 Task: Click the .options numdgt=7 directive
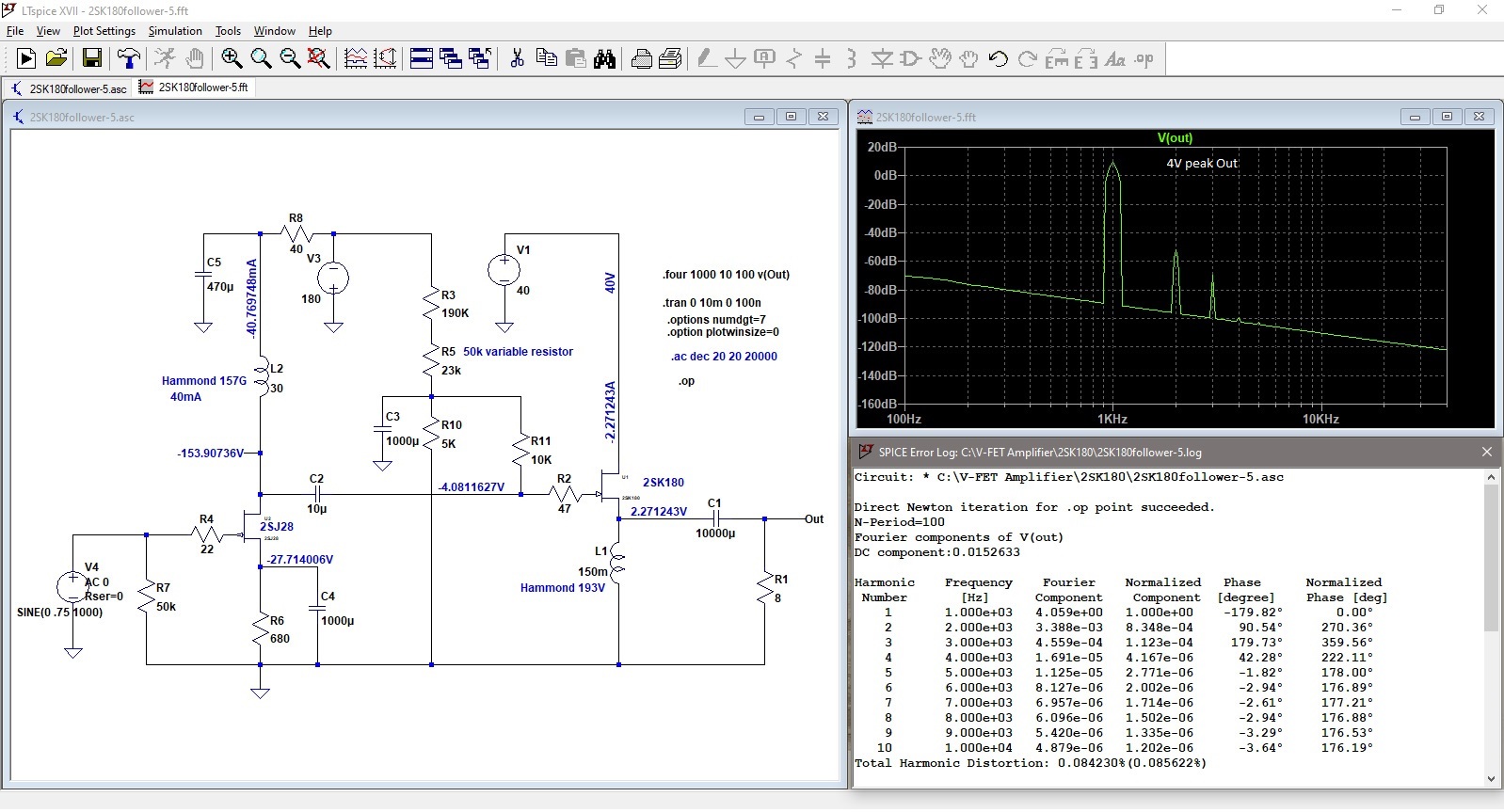tap(717, 320)
